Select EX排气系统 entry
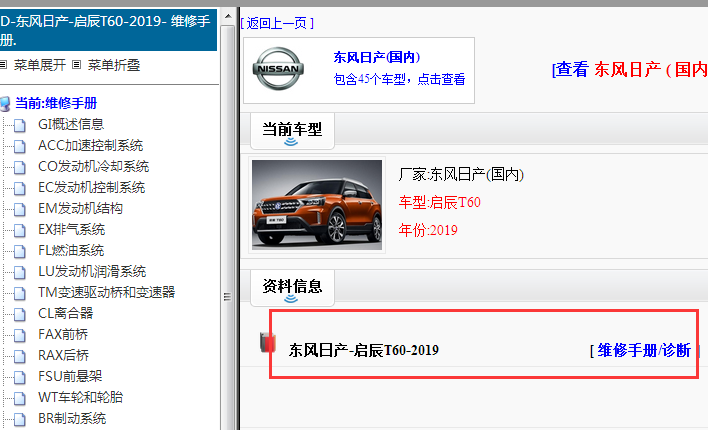The image size is (708, 430). 71,229
